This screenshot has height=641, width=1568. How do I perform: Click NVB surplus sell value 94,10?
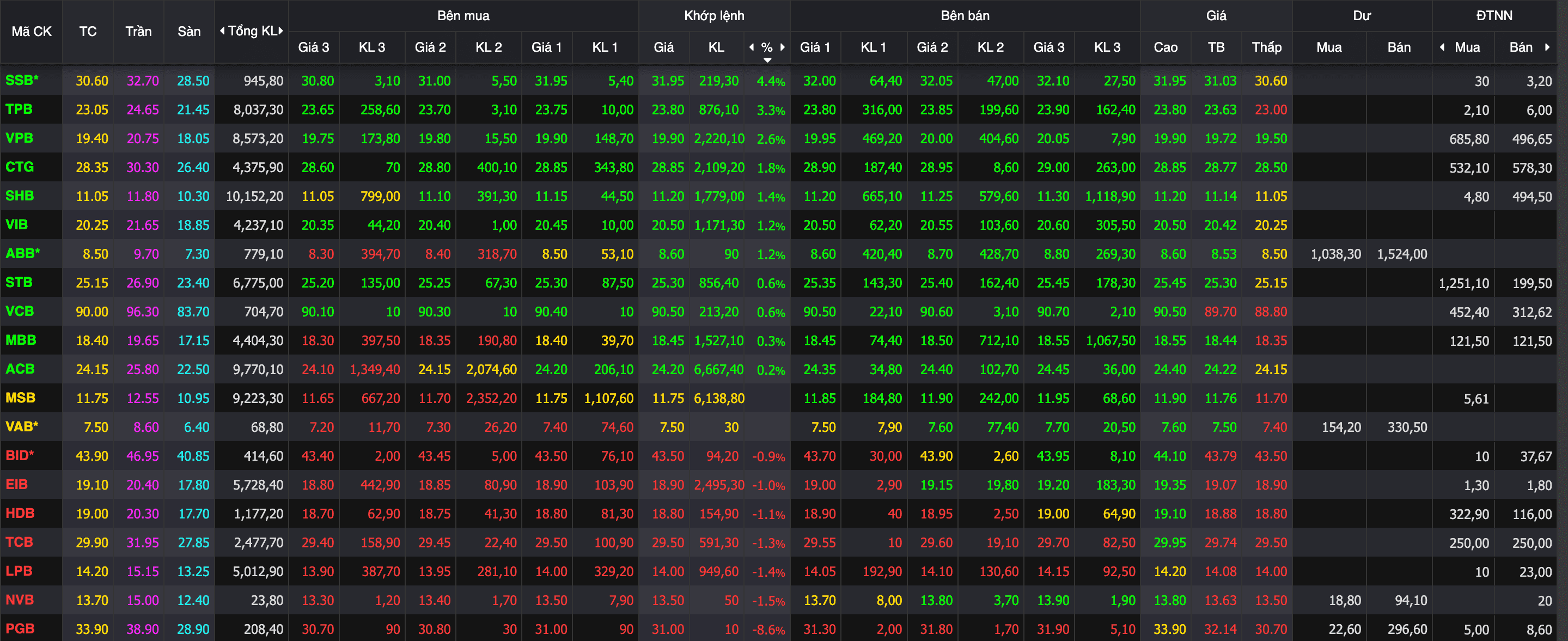point(1411,600)
